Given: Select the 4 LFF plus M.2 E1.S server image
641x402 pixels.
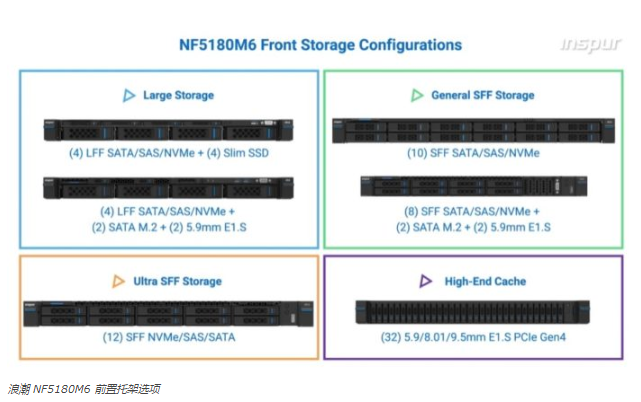Looking at the screenshot, I should pyautogui.click(x=168, y=189).
